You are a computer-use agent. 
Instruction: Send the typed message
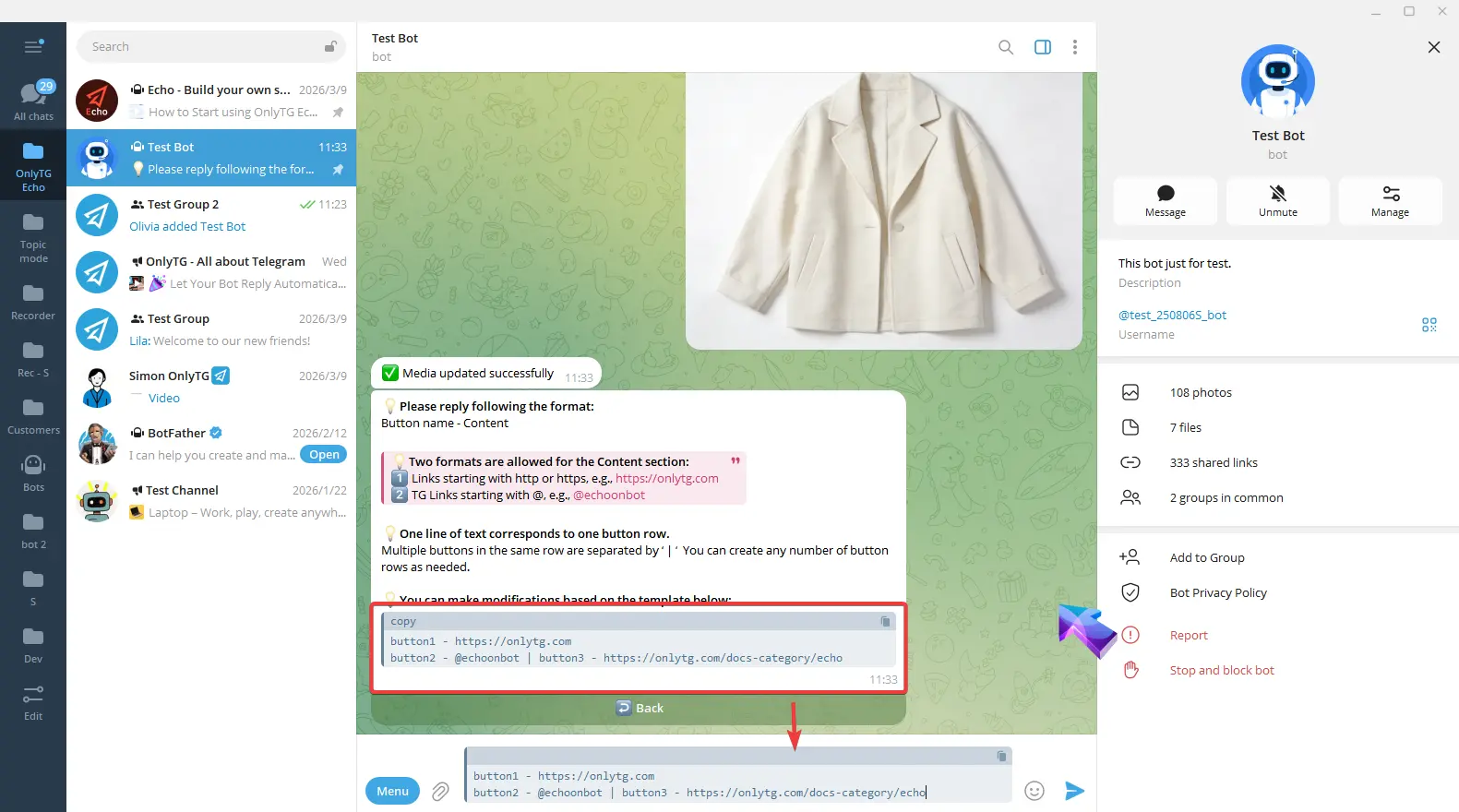tap(1073, 791)
